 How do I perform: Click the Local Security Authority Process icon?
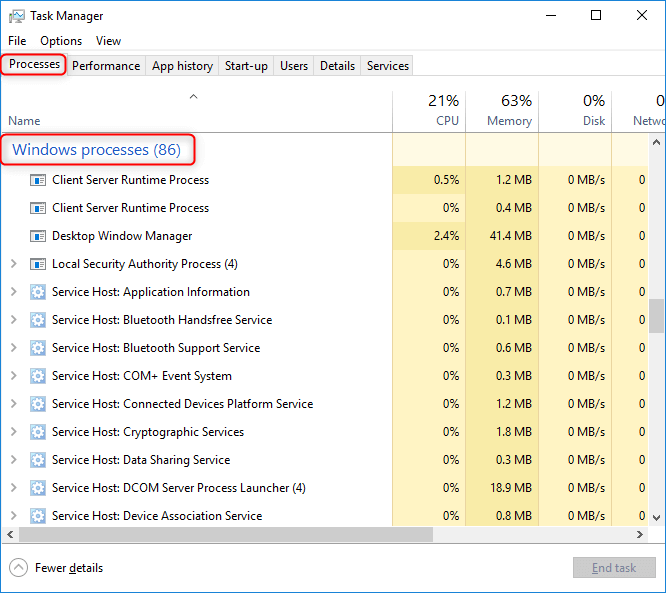pyautogui.click(x=38, y=264)
